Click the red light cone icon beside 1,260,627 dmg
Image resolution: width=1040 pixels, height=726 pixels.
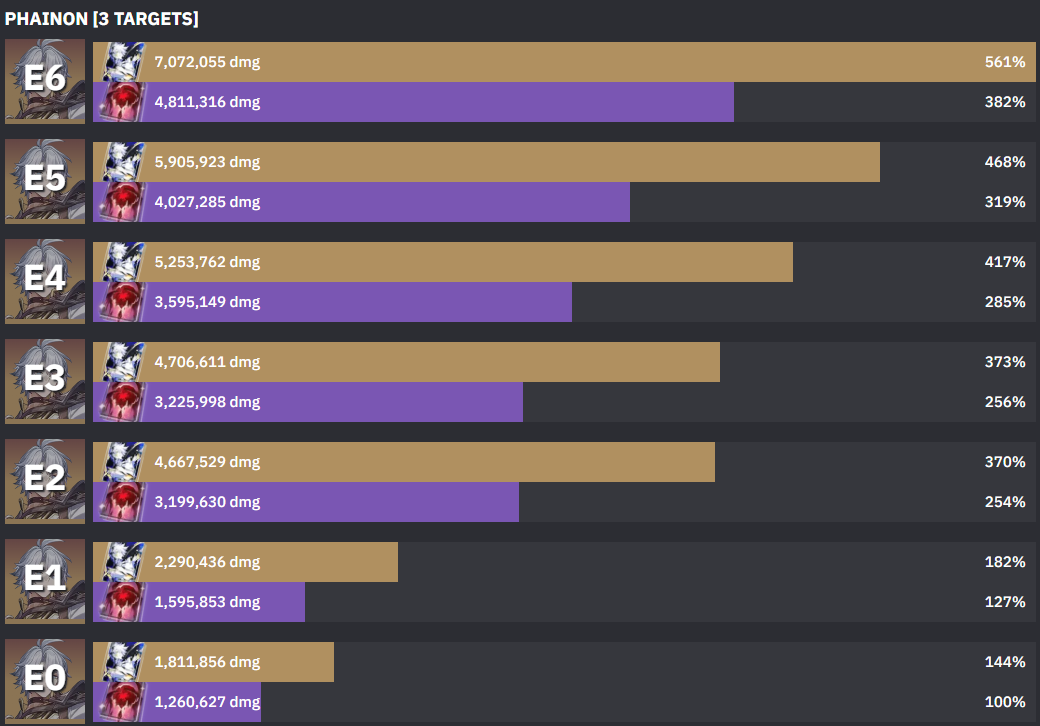click(121, 702)
